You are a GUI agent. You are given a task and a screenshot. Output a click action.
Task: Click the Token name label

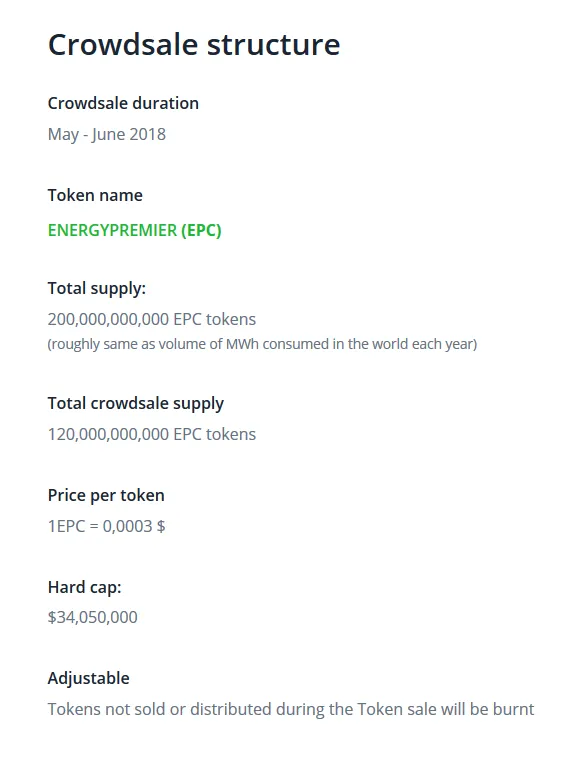point(95,195)
